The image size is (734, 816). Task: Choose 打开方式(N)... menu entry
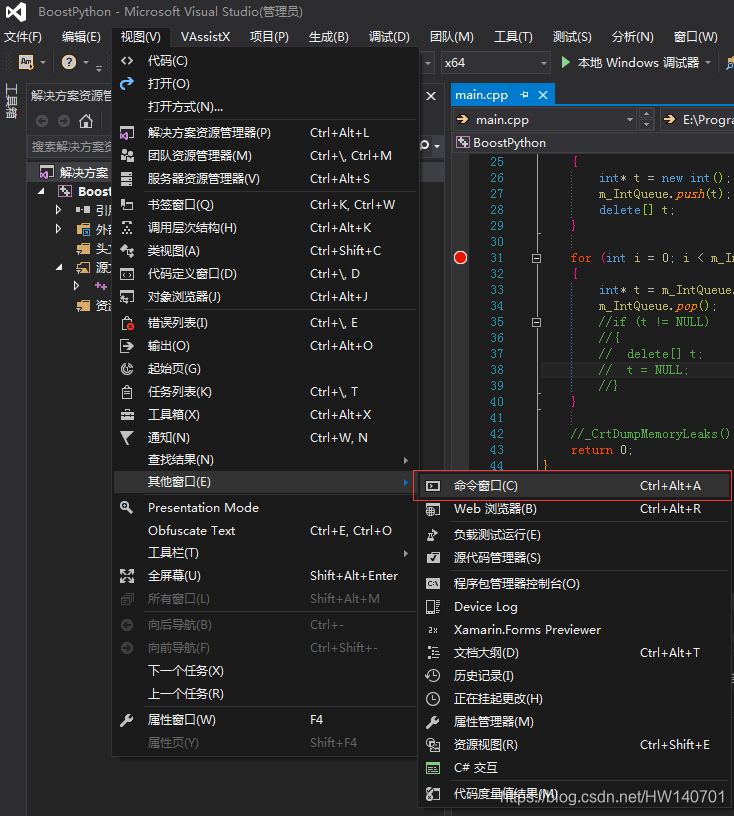265,107
